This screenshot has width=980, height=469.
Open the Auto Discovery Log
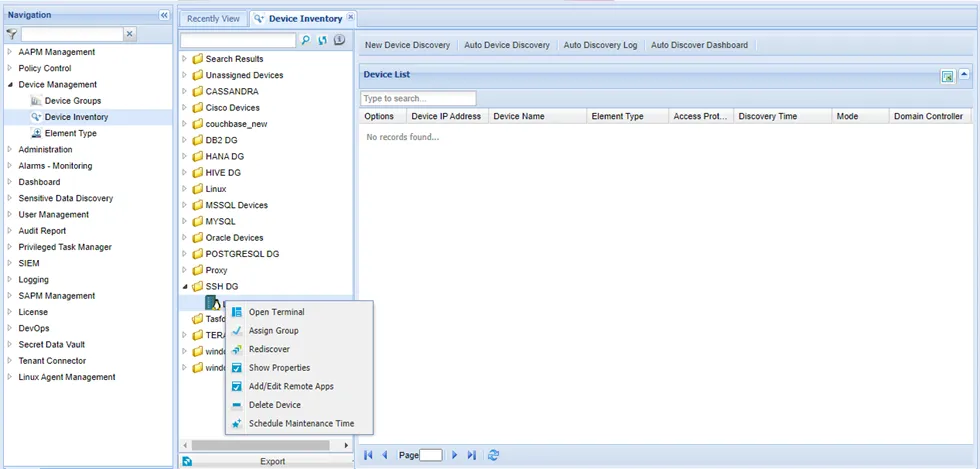(x=600, y=45)
